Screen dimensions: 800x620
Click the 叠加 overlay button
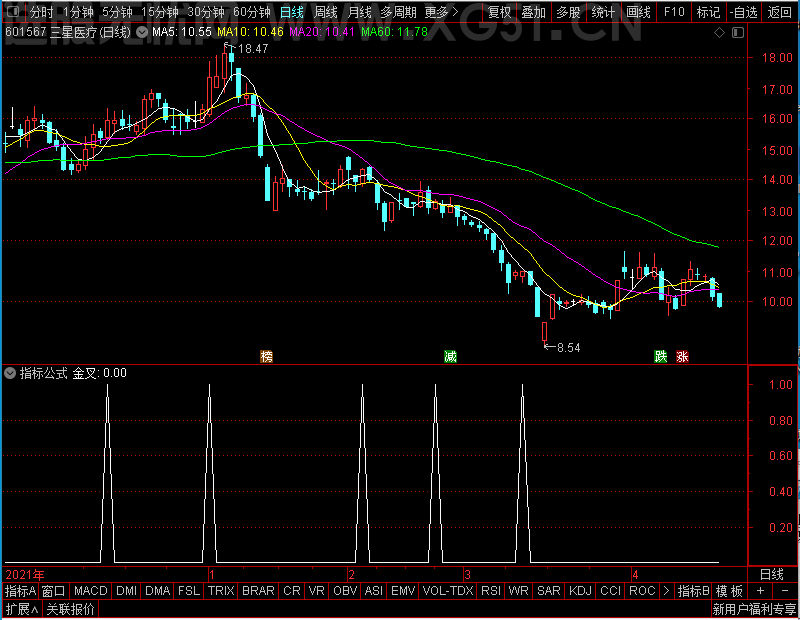click(x=534, y=12)
